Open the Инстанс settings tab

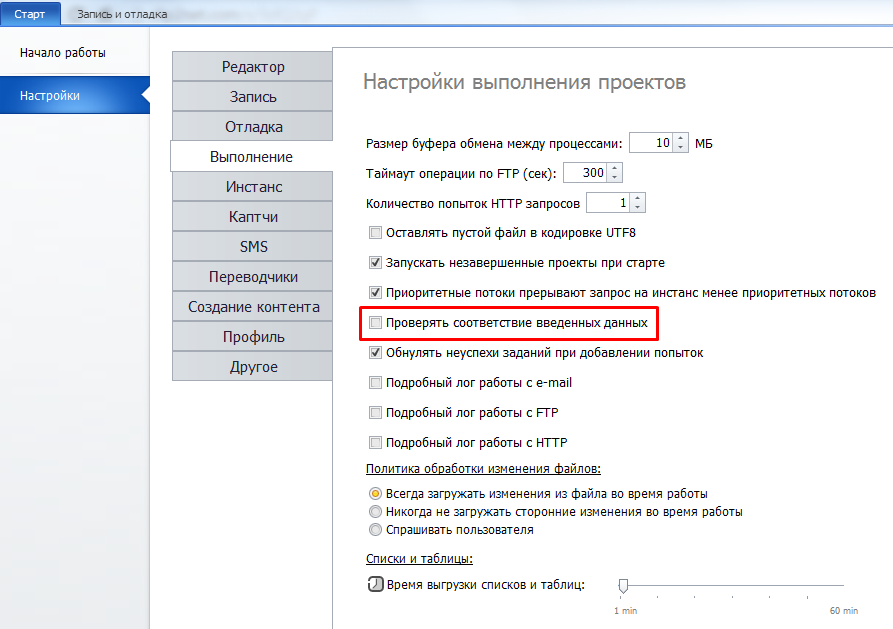click(252, 187)
